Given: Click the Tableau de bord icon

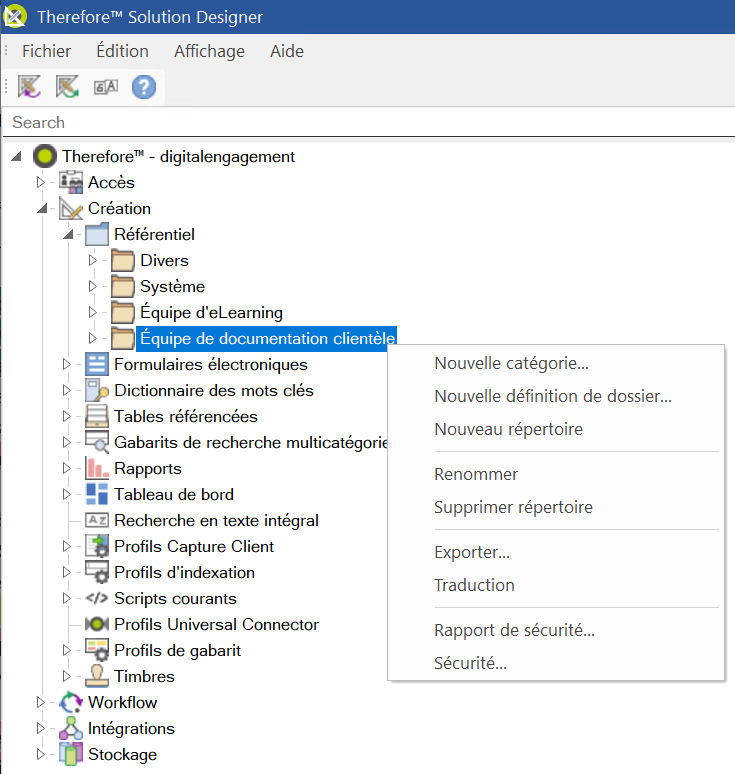Looking at the screenshot, I should pos(97,494).
